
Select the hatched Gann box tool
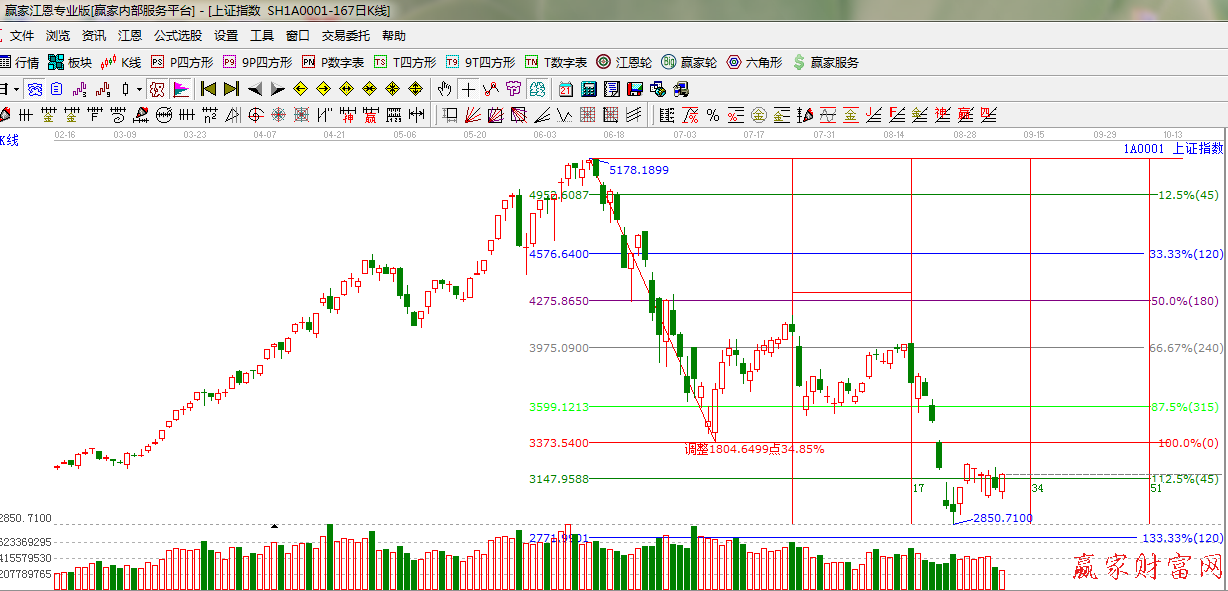coord(519,114)
